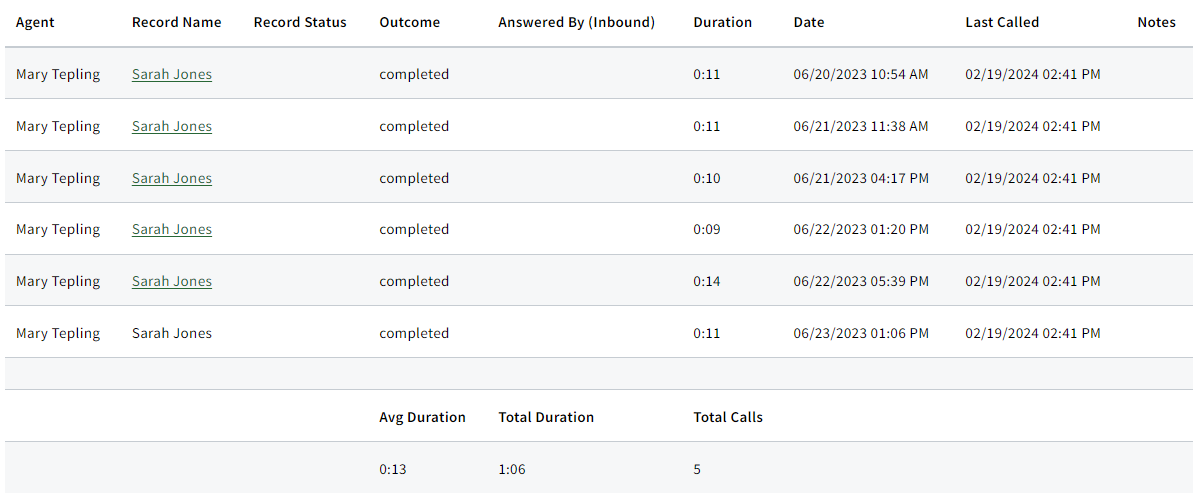1203x498 pixels.
Task: Click the Record Name column header
Action: pos(177,22)
